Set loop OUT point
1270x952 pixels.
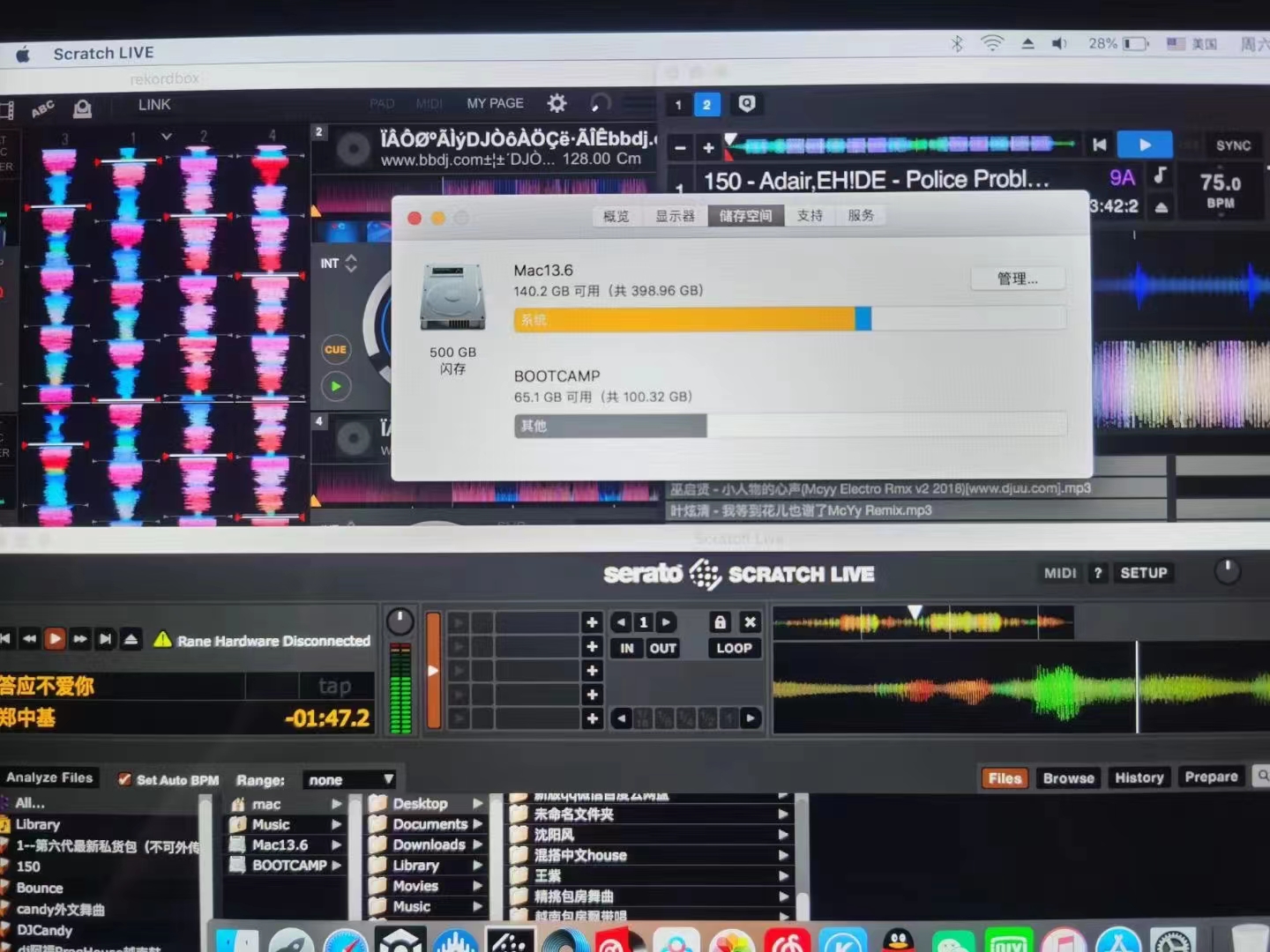(x=662, y=649)
